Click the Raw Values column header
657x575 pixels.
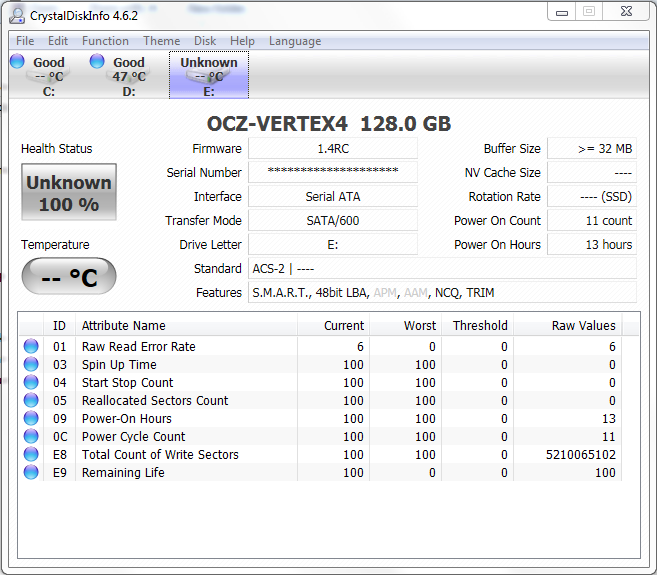coord(584,325)
